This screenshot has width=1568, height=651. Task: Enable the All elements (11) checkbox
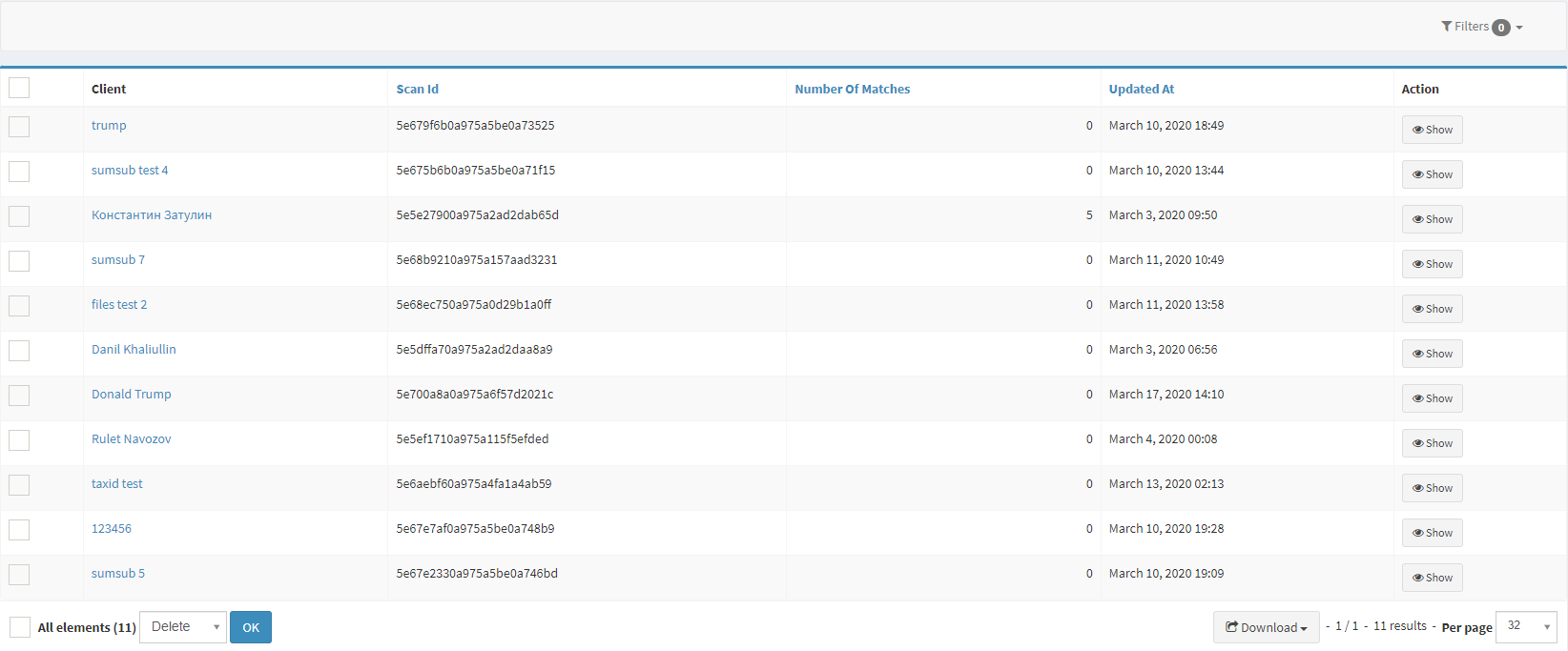[x=20, y=627]
